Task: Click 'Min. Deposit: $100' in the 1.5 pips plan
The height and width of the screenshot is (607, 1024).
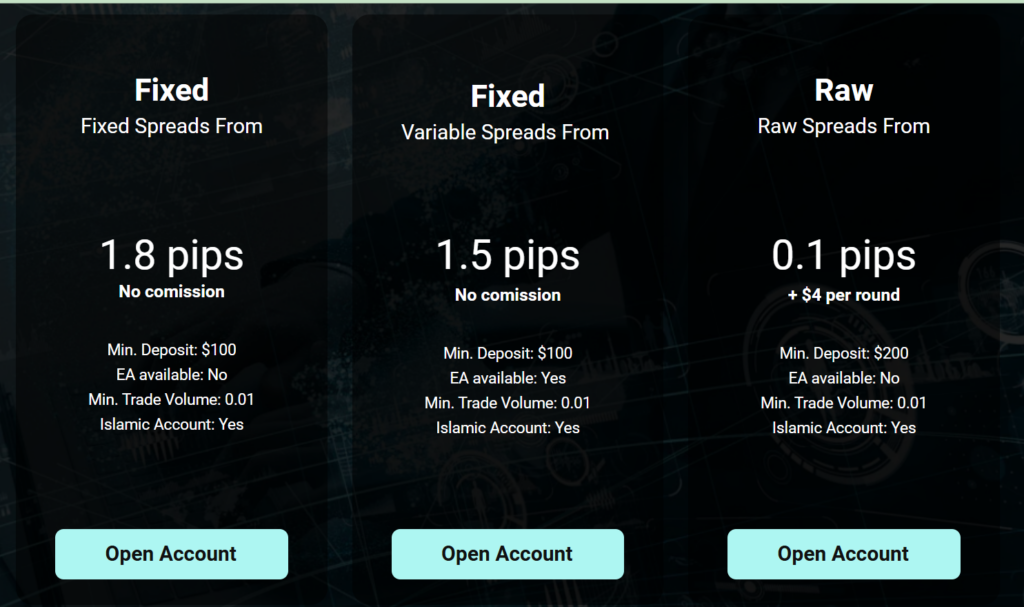Action: [507, 353]
